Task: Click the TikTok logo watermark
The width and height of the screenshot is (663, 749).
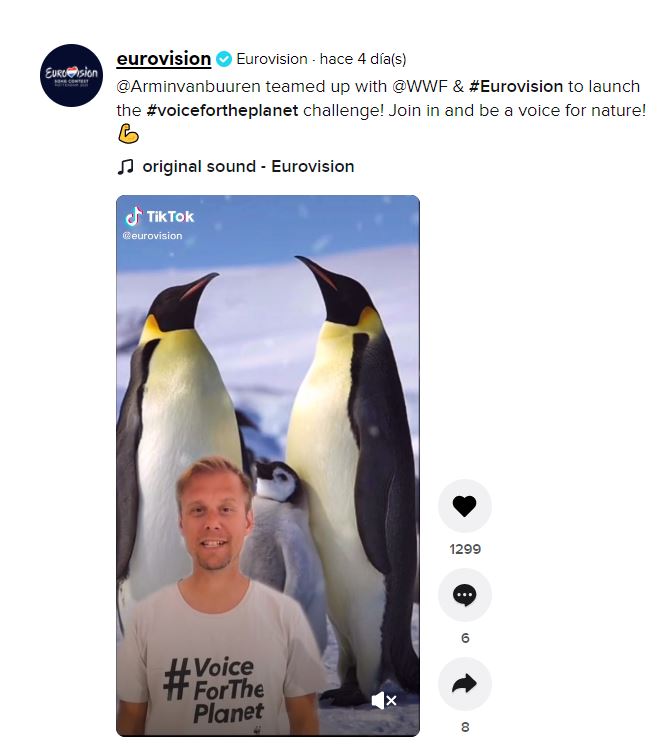Action: [159, 216]
